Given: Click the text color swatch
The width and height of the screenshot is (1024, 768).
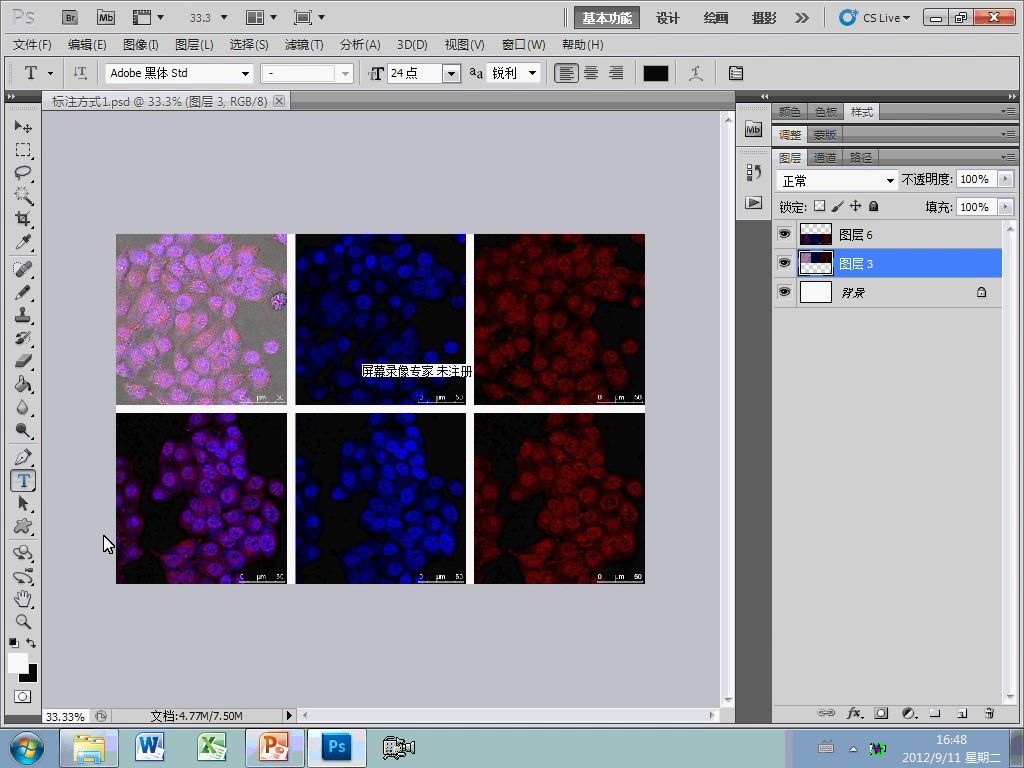Looking at the screenshot, I should tap(656, 73).
